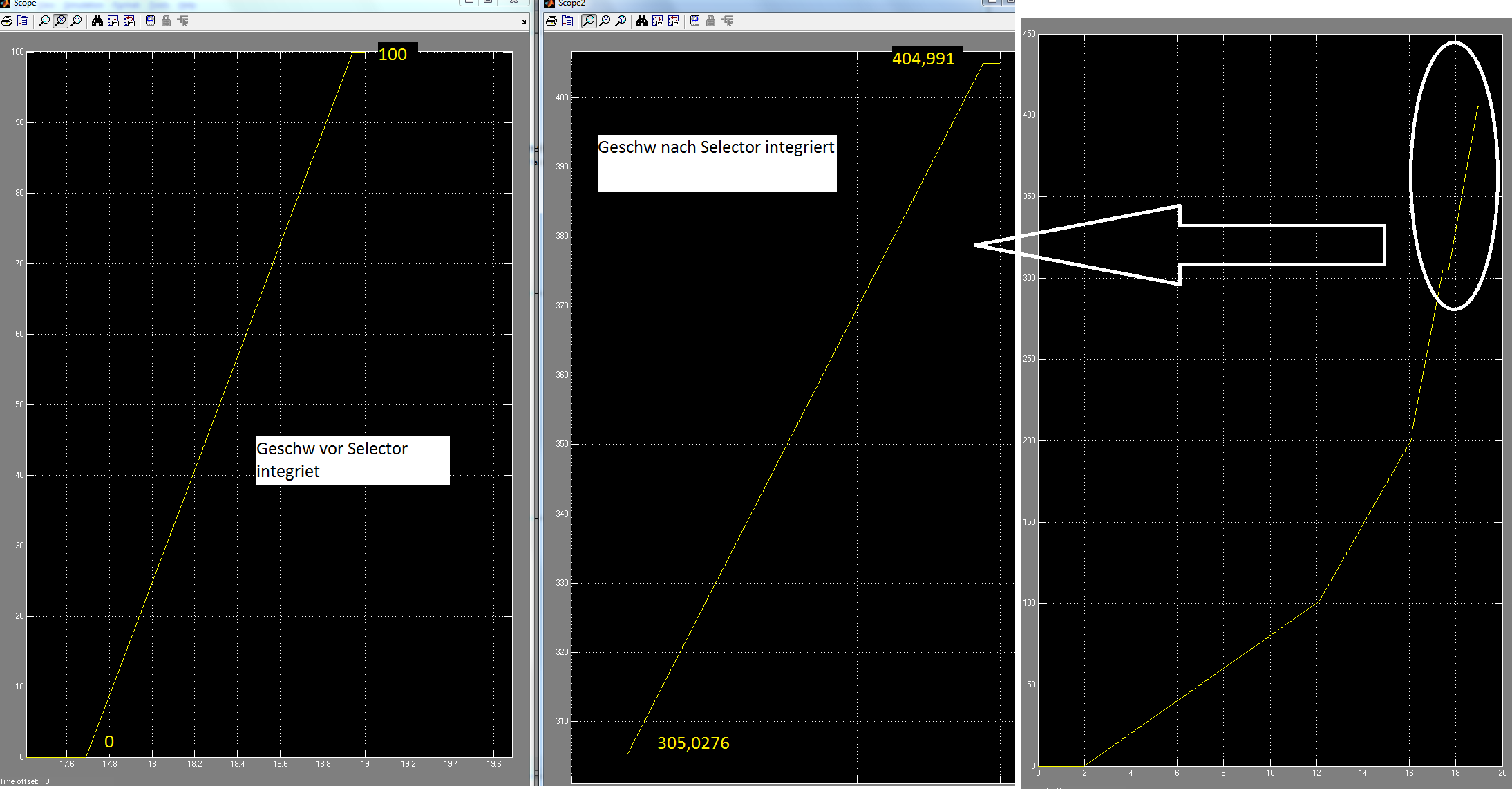Click Autoscale binoculars in Scope window

pyautogui.click(x=97, y=21)
